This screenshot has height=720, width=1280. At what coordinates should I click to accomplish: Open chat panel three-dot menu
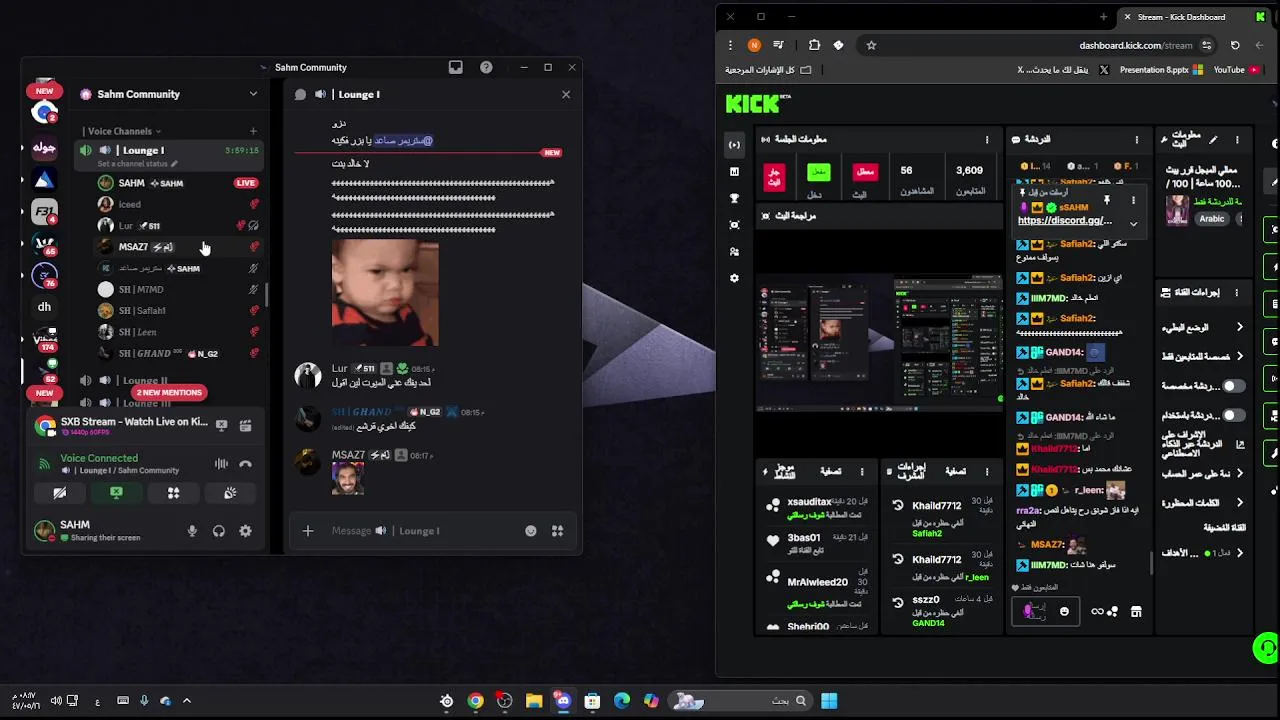1136,140
